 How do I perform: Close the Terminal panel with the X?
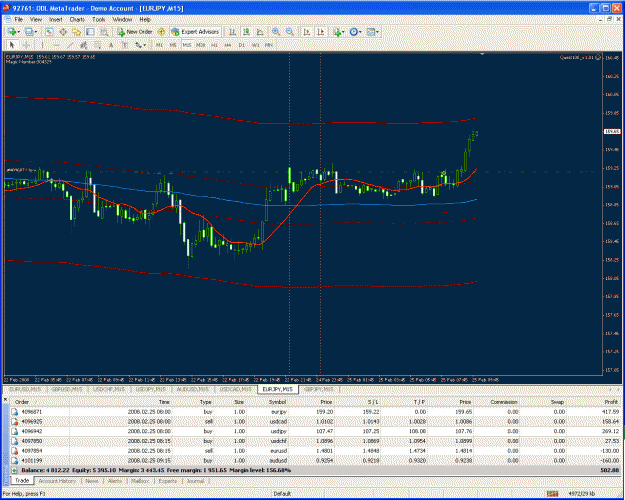[5, 399]
